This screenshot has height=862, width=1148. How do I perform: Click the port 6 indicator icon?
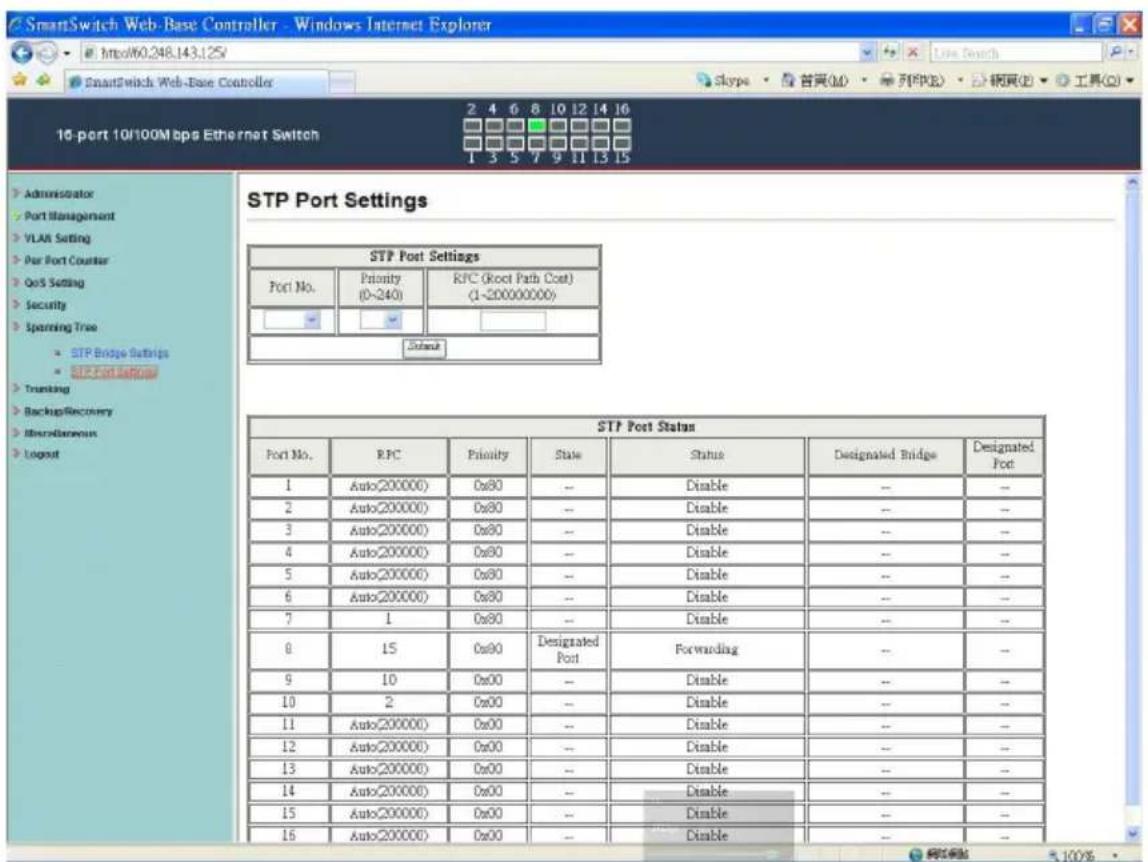(x=515, y=125)
